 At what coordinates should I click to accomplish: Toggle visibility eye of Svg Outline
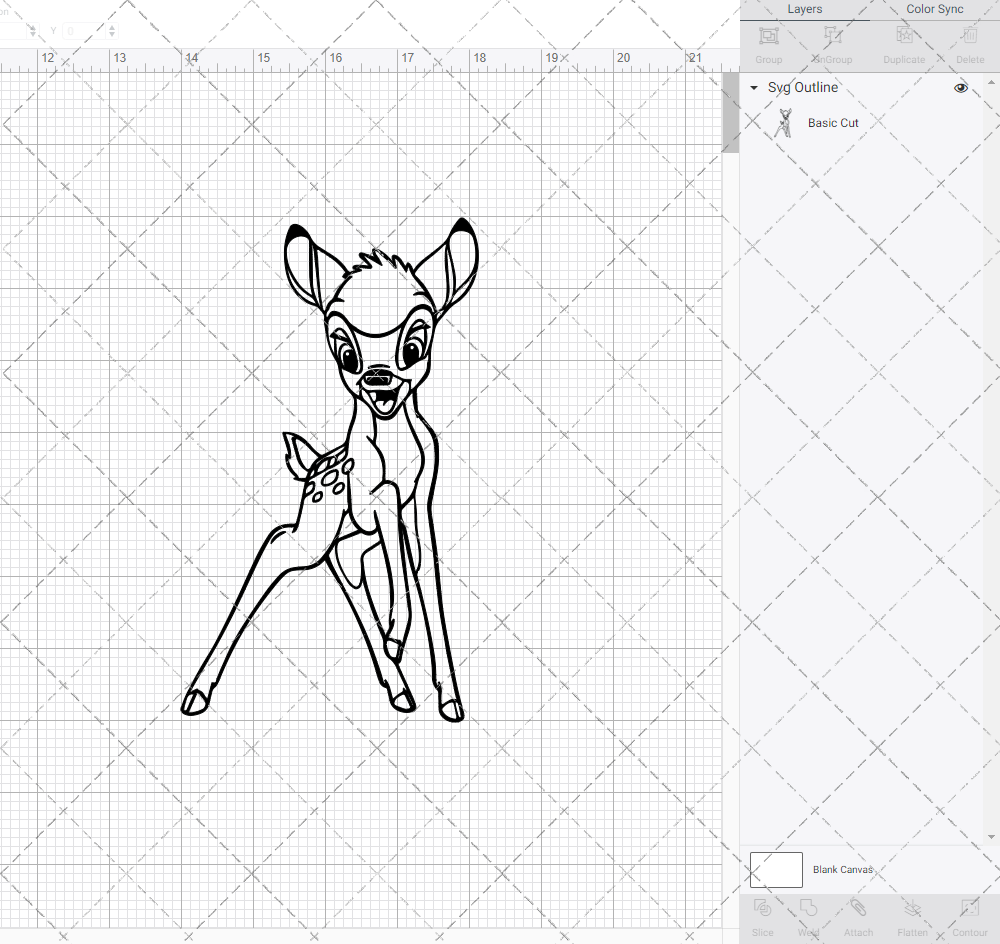960,88
